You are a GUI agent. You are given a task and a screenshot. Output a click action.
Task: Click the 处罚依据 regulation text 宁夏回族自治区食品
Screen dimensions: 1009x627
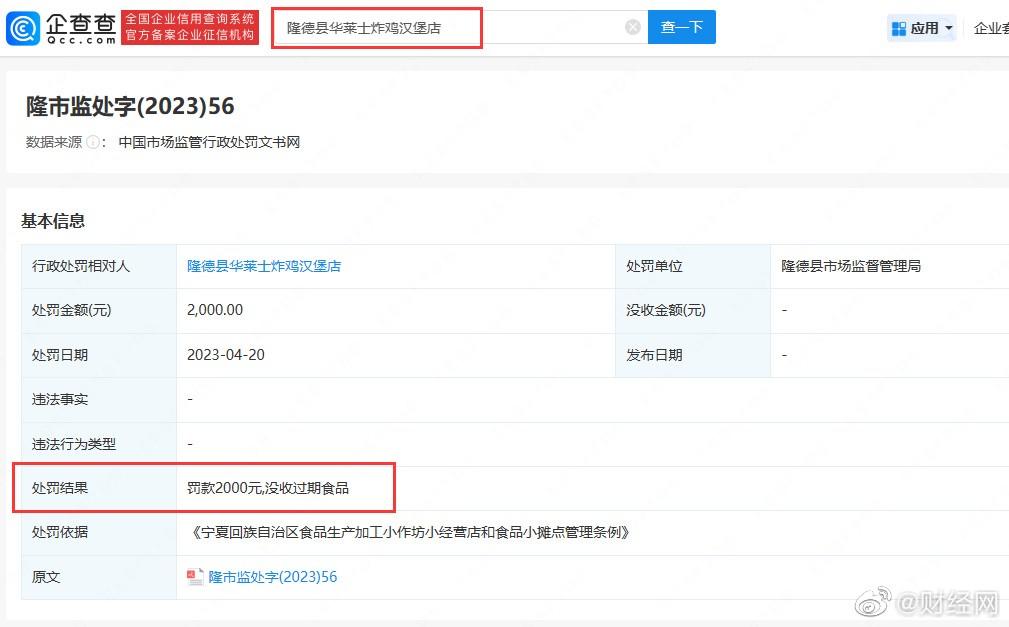[409, 532]
